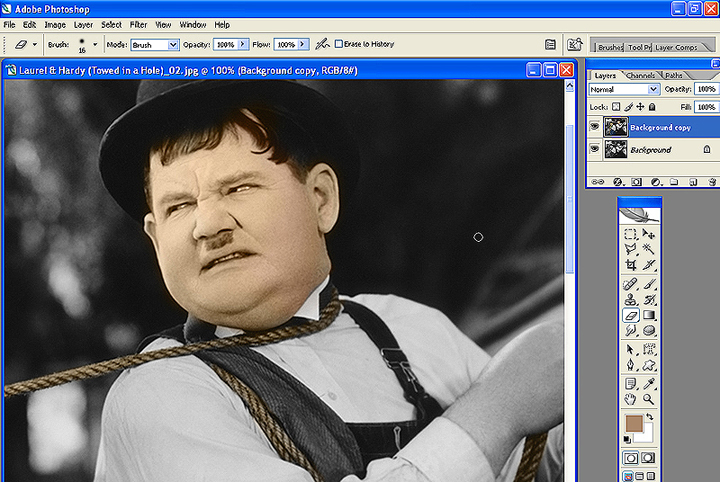Open the eraser Mode dropdown
Image resolution: width=720 pixels, height=482 pixels.
tap(155, 45)
